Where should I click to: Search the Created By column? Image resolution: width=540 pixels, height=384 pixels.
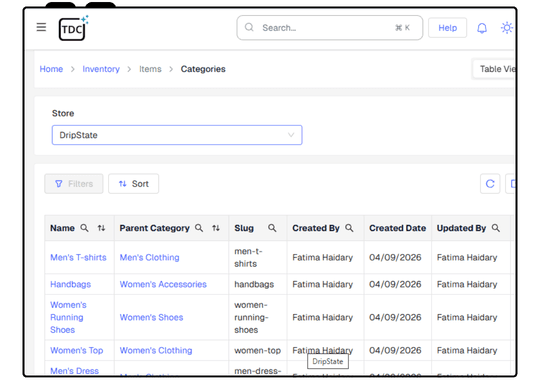(x=349, y=228)
